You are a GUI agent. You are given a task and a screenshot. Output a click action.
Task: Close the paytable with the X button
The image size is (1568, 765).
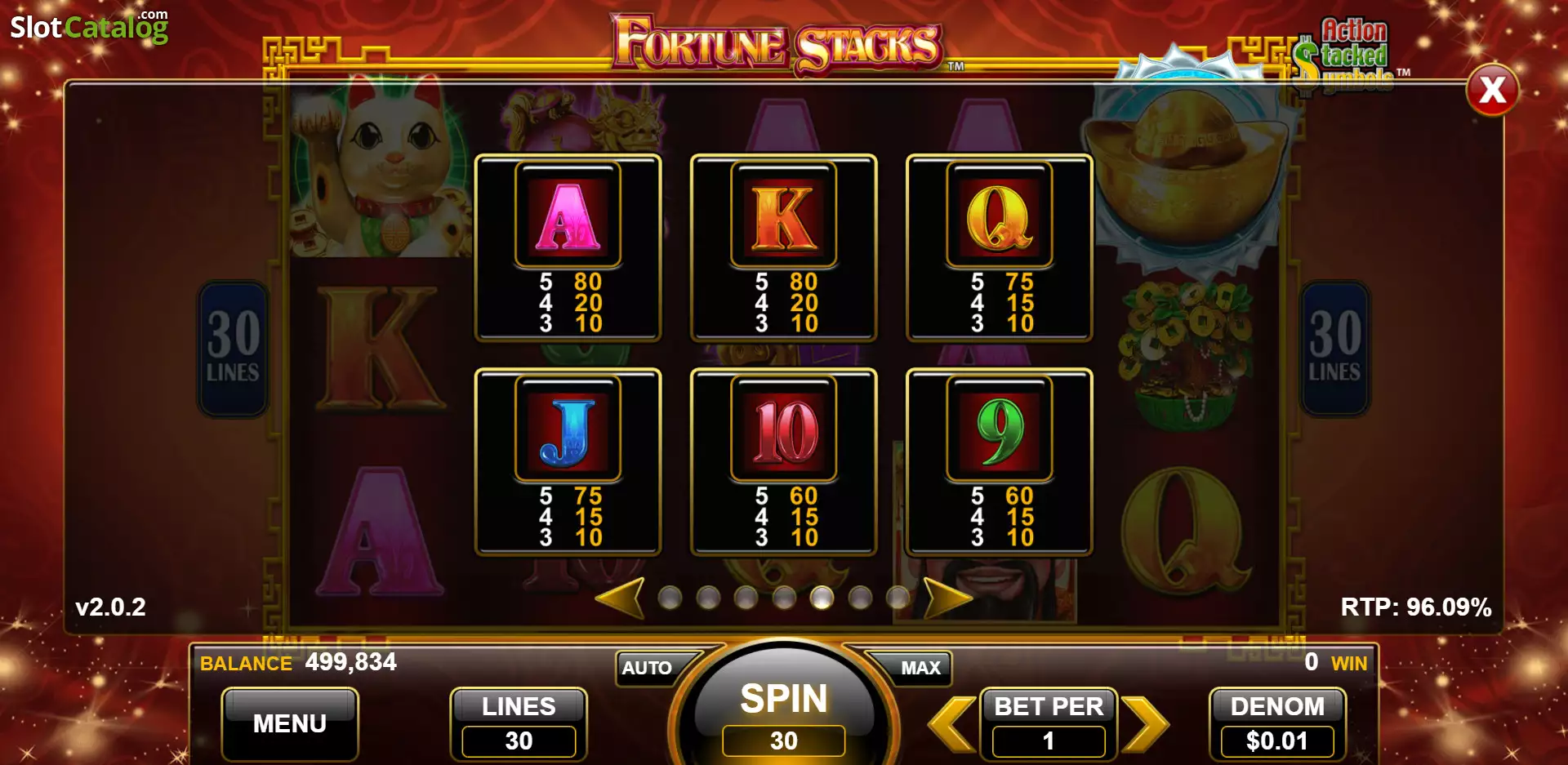tap(1492, 90)
